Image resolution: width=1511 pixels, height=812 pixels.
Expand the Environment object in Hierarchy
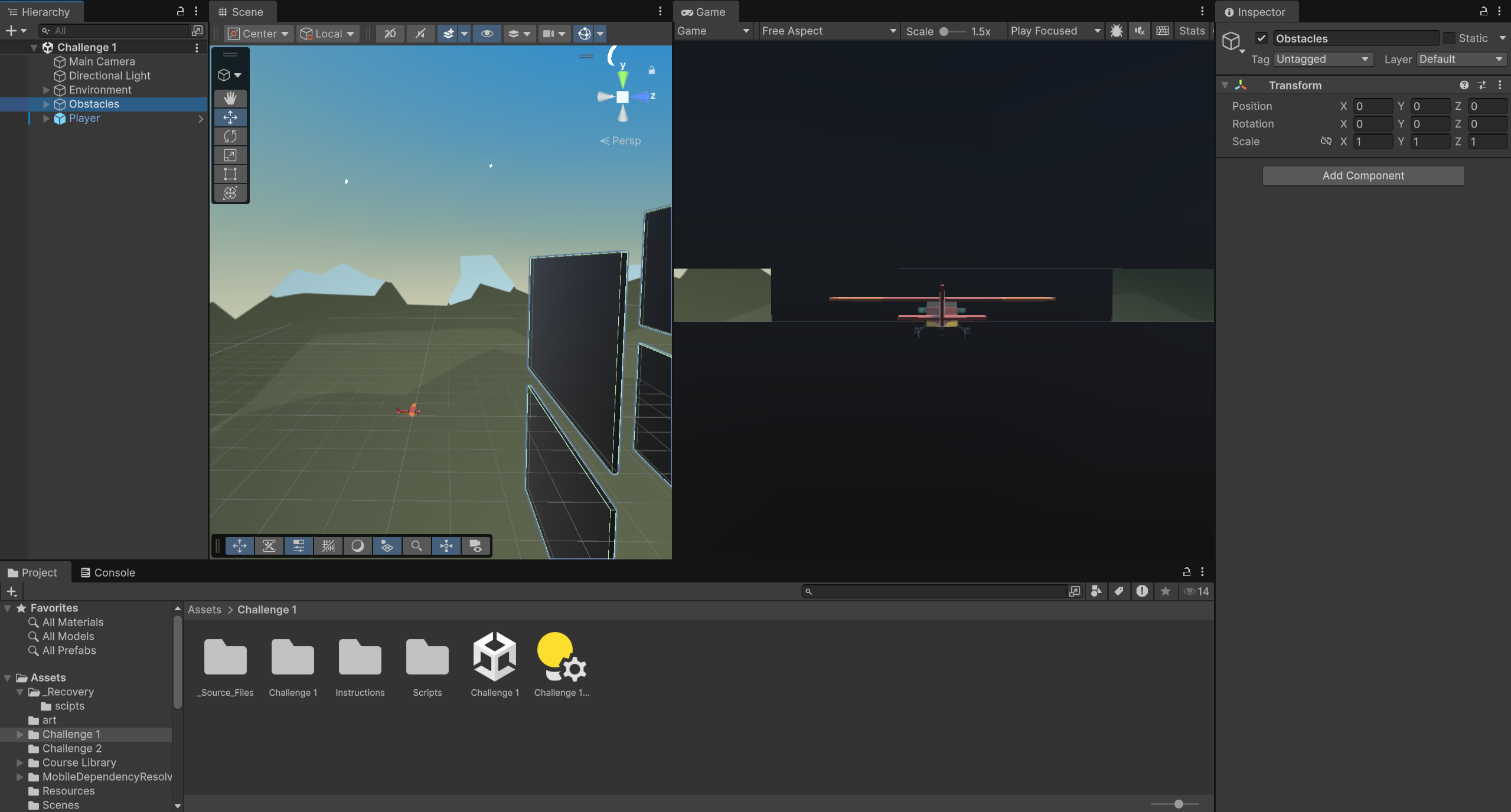pyautogui.click(x=47, y=90)
